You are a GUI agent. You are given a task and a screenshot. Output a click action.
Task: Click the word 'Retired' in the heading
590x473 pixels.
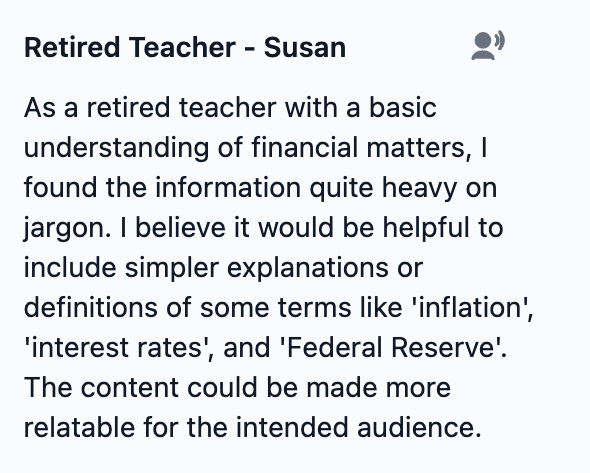71,48
